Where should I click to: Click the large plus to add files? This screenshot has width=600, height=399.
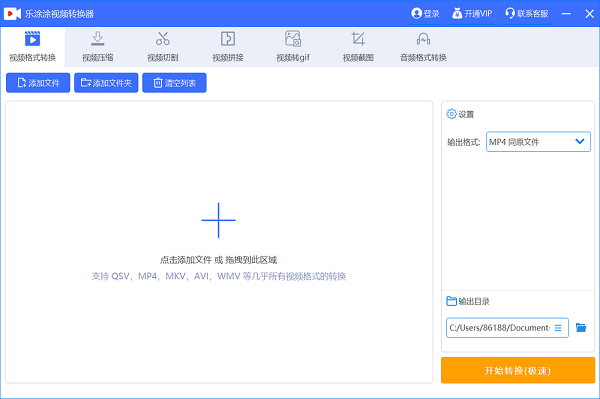218,220
